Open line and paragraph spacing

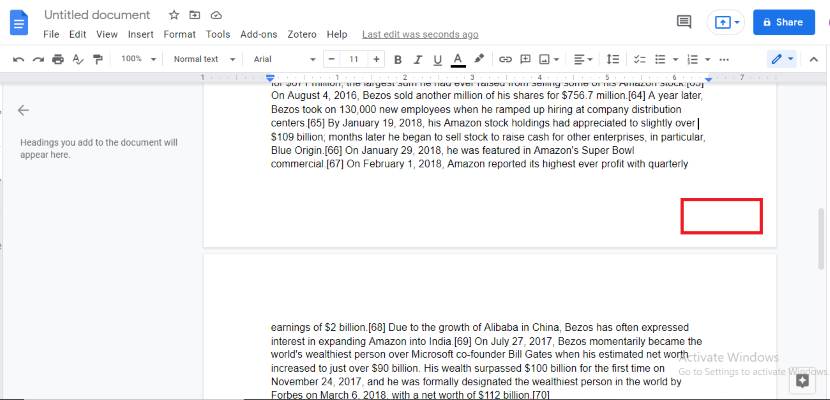[612, 59]
